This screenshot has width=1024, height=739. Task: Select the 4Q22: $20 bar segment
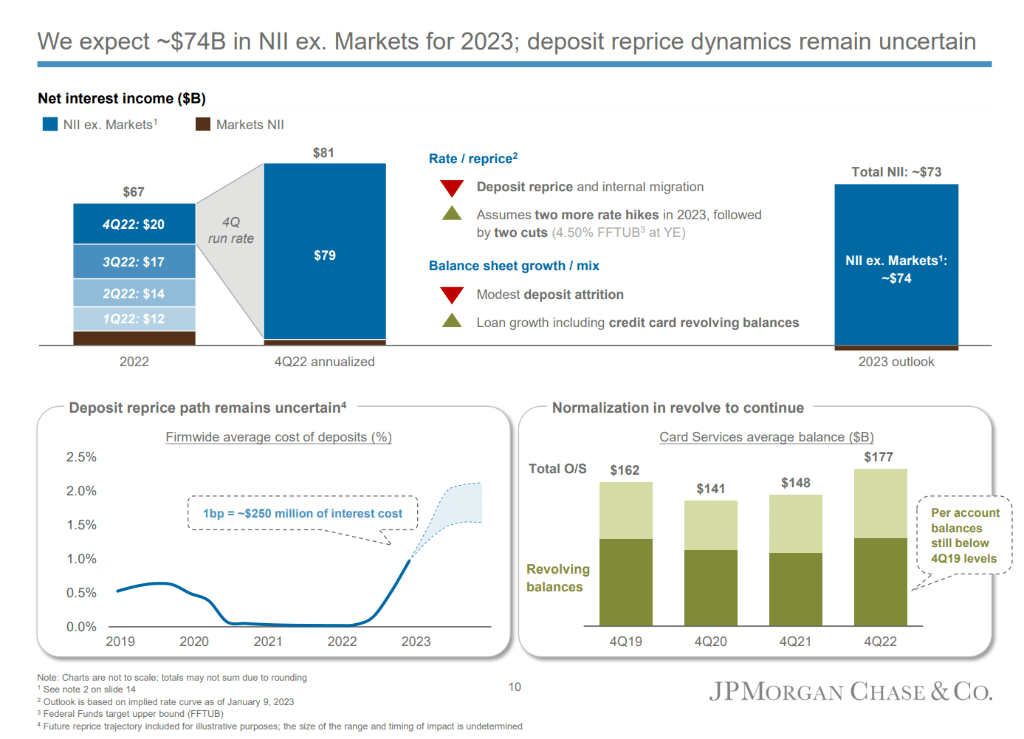click(x=134, y=224)
